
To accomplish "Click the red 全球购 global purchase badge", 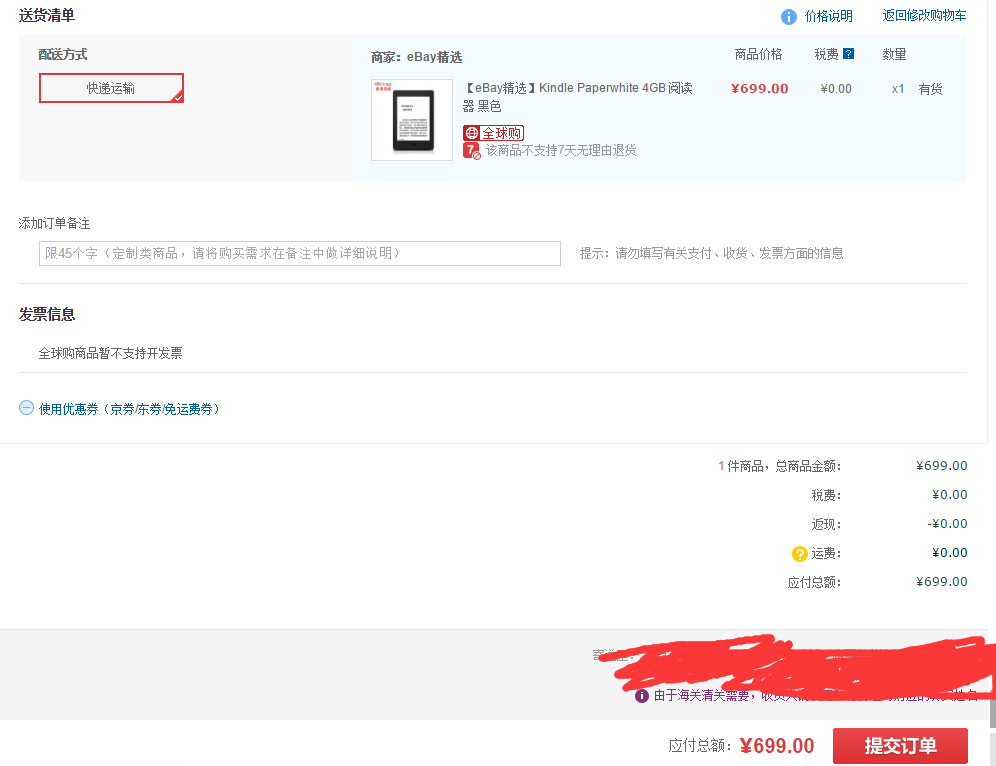I will pyautogui.click(x=493, y=132).
